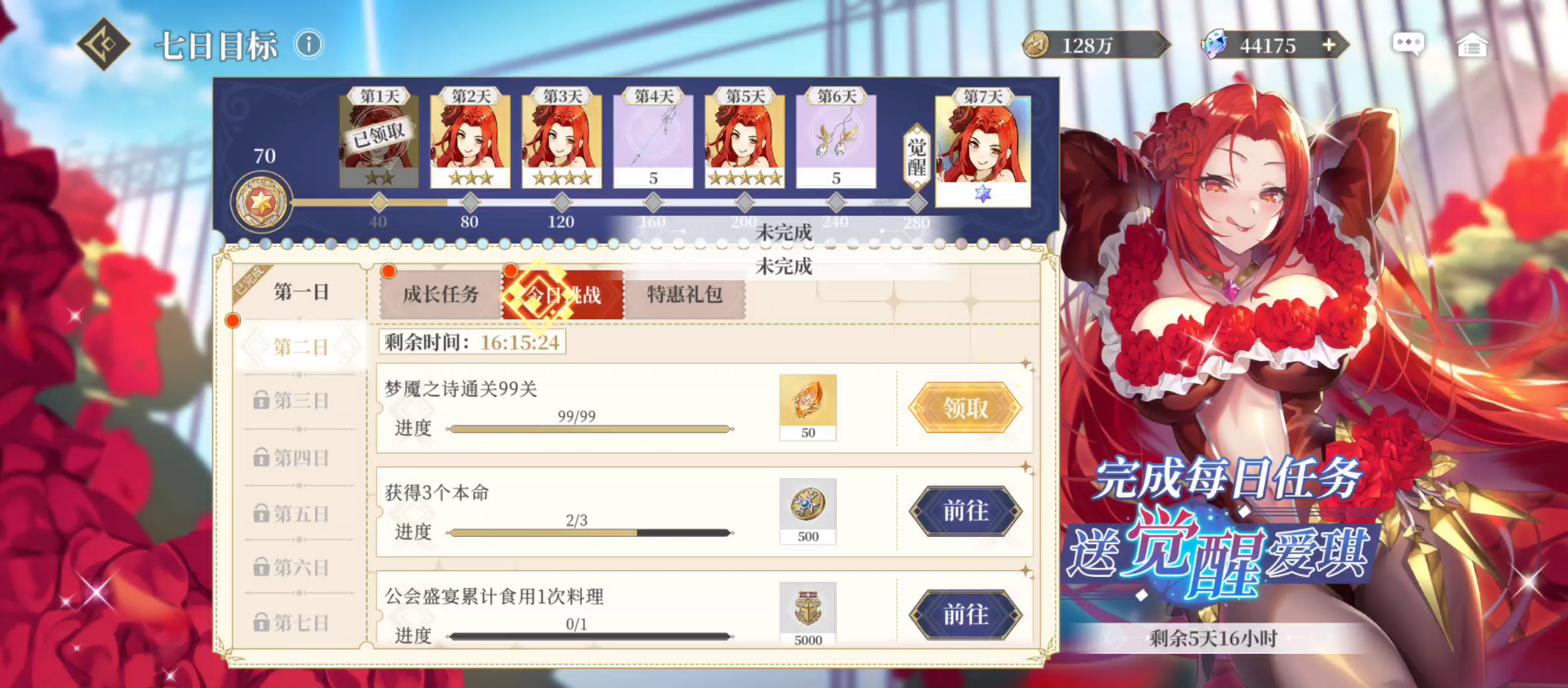Viewport: 1568px width, 688px height.
Task: Go to home via house icon
Action: [x=1472, y=45]
